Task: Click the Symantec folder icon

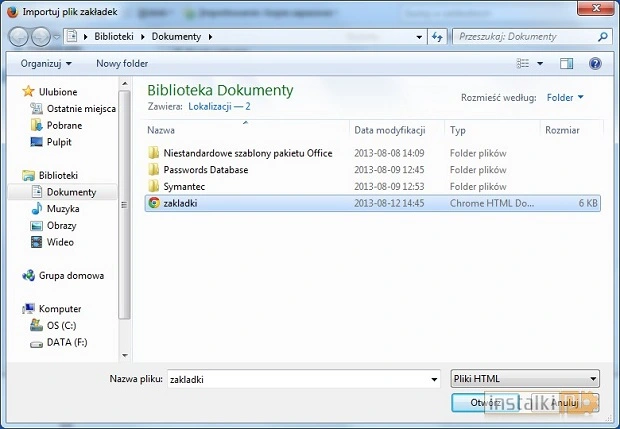Action: 153,186
